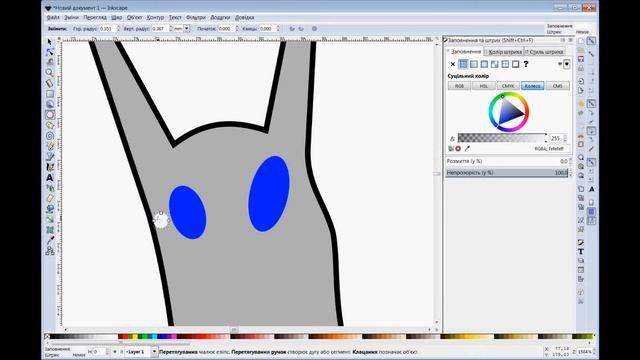Select the Node editing tool
This screenshot has height=360, width=640.
[x=50, y=52]
